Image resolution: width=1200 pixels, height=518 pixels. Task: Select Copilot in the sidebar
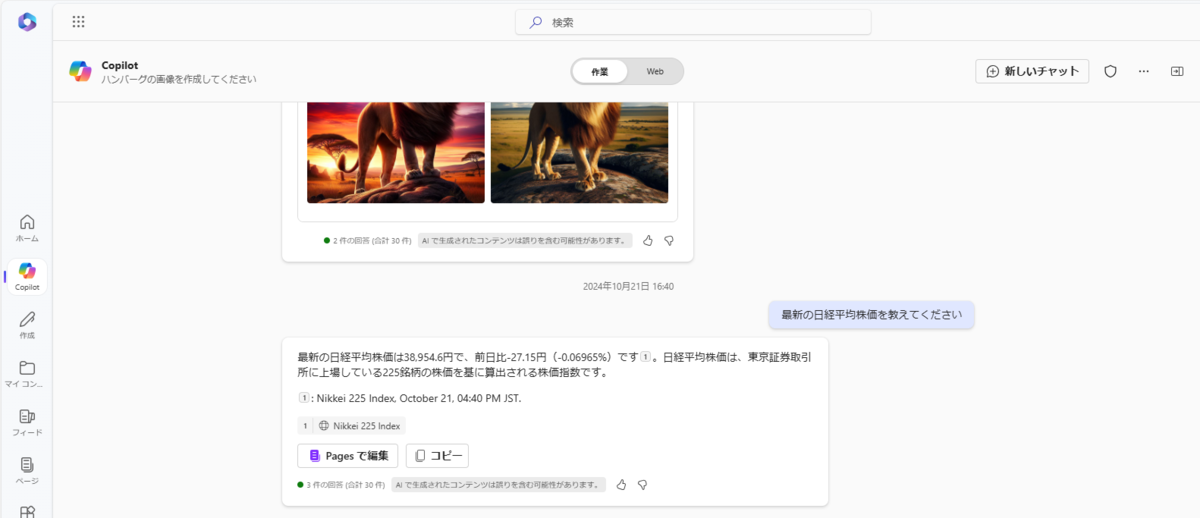click(27, 277)
